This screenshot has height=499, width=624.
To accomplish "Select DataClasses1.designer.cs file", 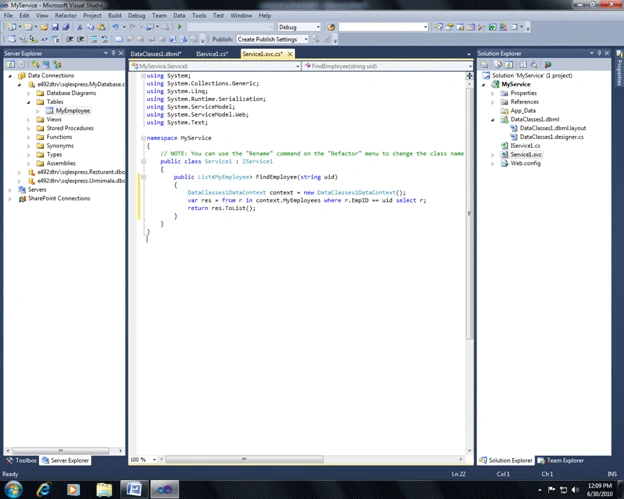I will (x=551, y=137).
